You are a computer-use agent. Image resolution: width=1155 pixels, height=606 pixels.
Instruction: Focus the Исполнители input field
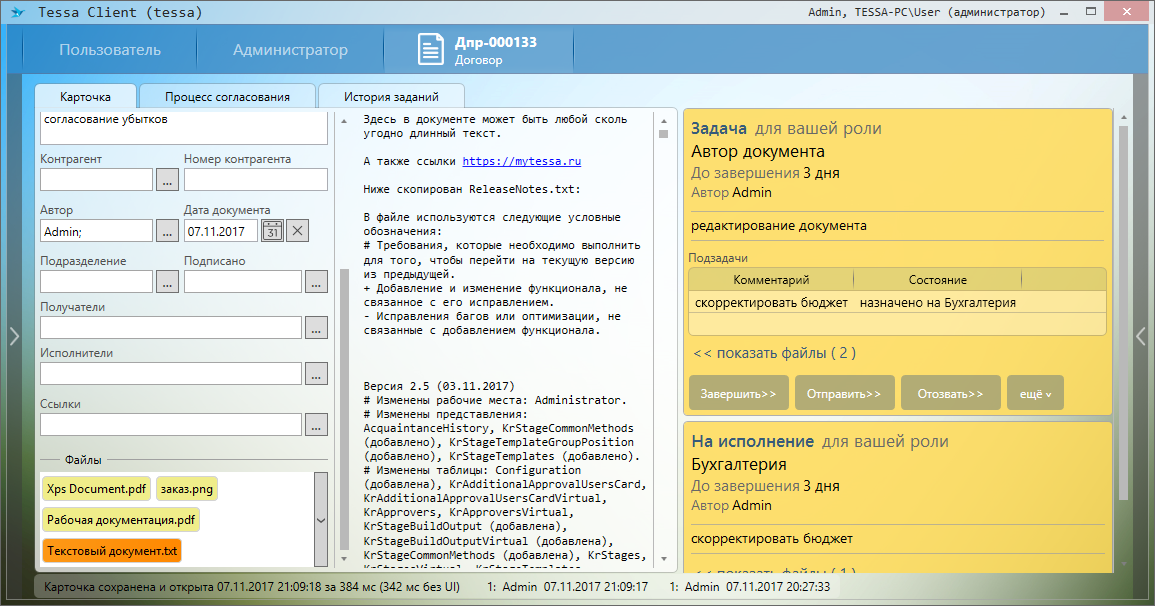[x=171, y=373]
